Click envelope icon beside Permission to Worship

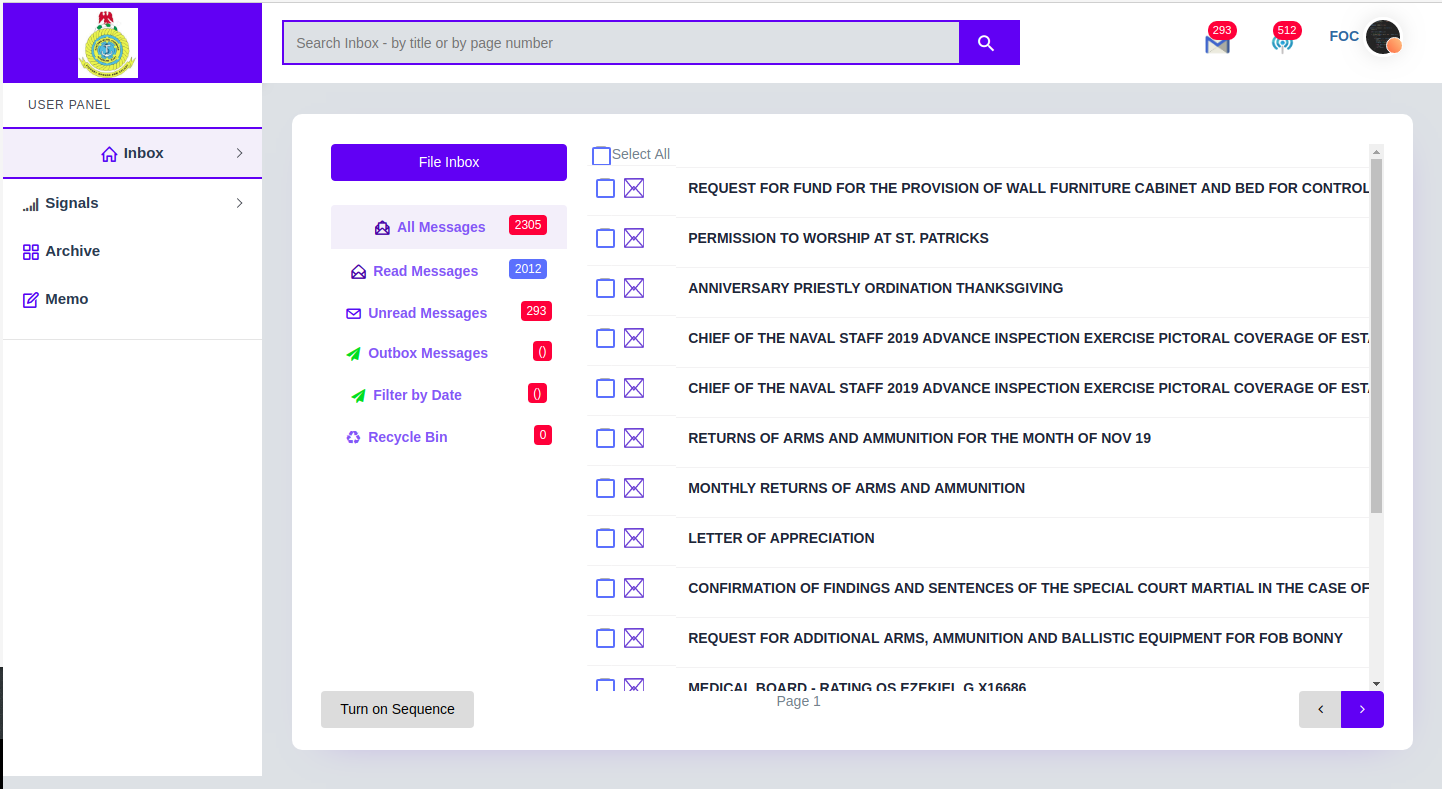click(634, 238)
